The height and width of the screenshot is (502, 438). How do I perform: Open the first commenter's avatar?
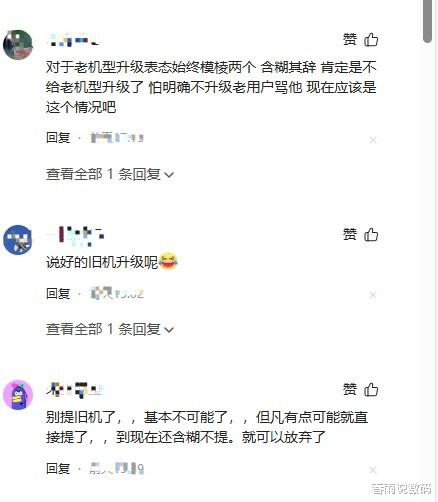click(18, 45)
